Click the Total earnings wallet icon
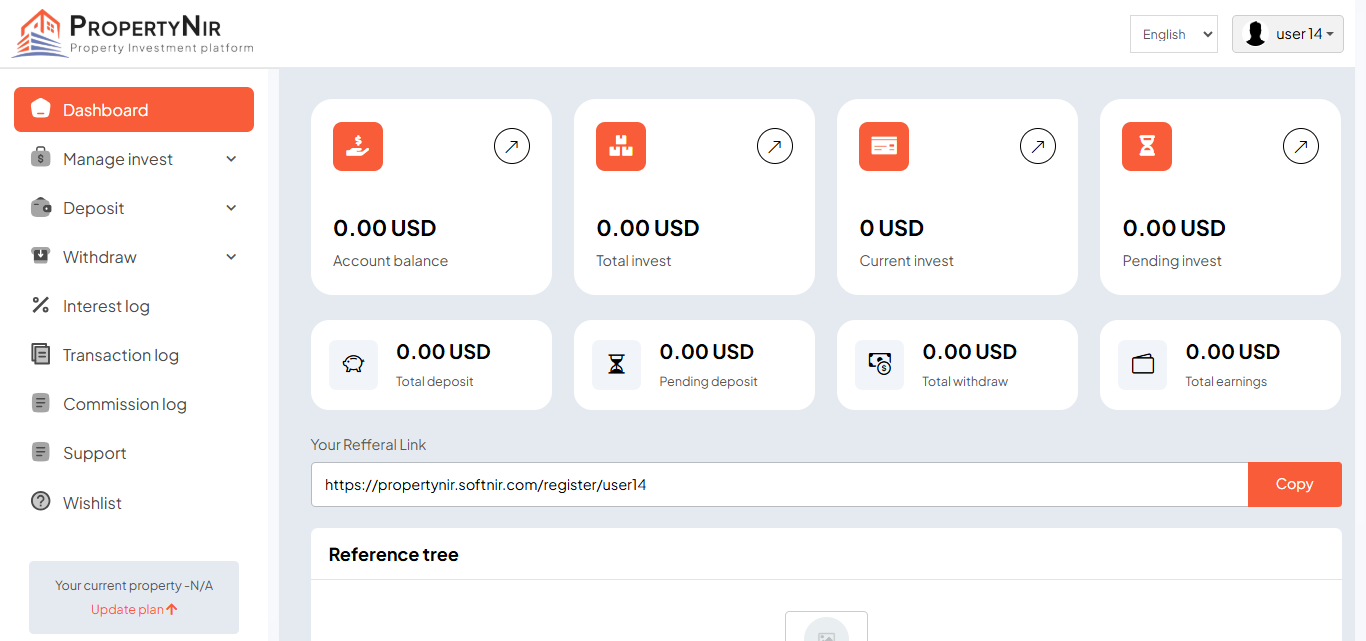The width and height of the screenshot is (1366, 641). tap(1143, 365)
